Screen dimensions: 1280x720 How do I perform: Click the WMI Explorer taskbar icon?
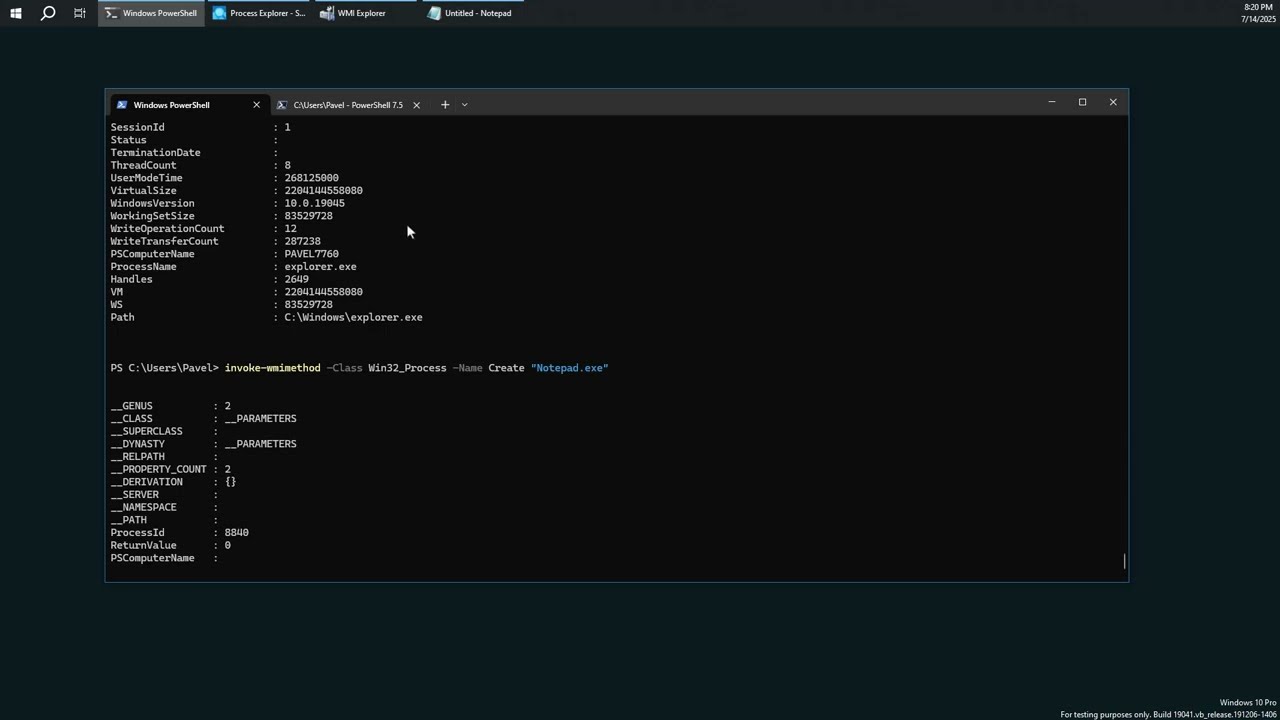click(x=326, y=13)
